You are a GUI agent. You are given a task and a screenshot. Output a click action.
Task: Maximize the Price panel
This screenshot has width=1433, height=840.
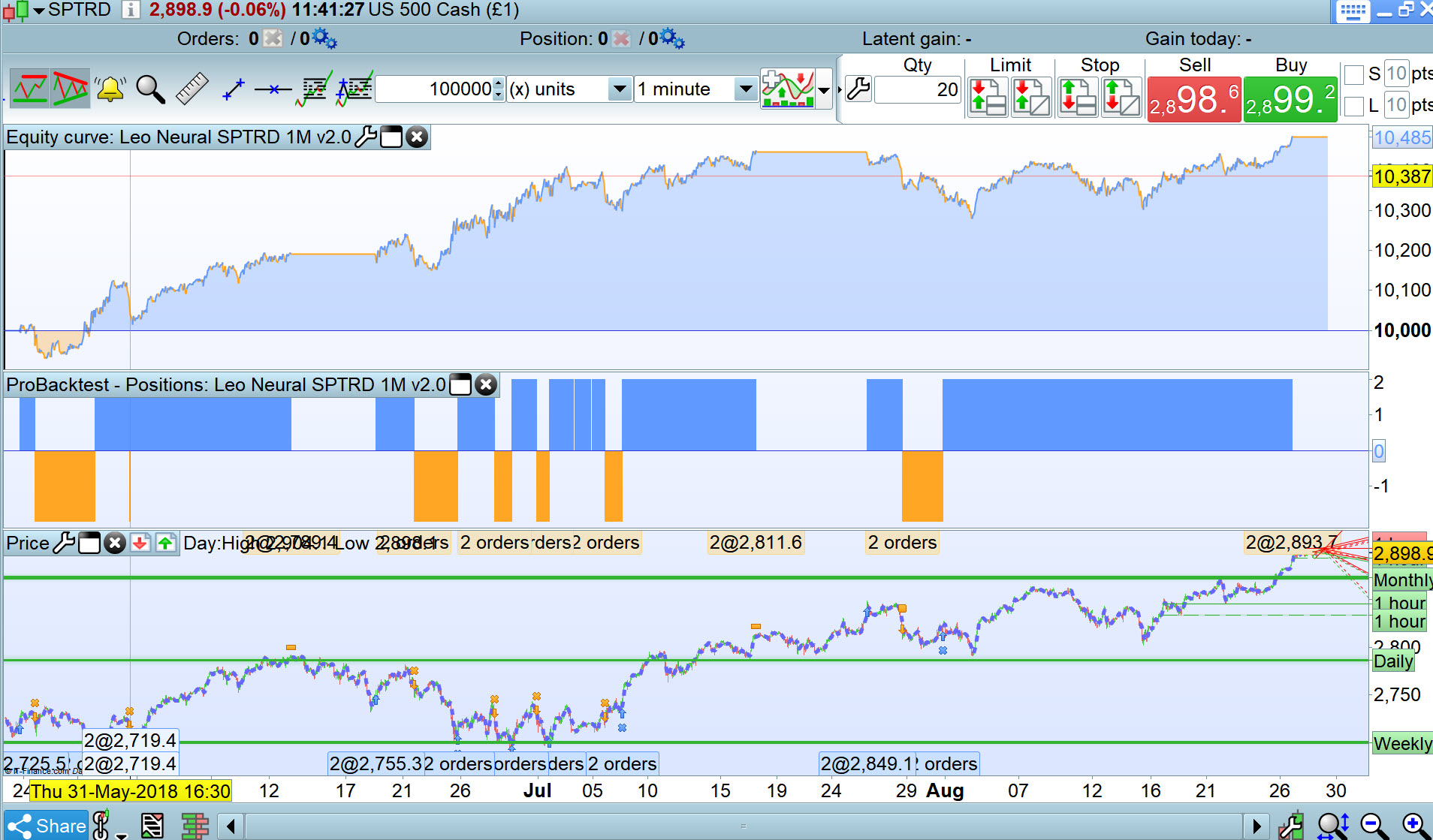tap(89, 543)
